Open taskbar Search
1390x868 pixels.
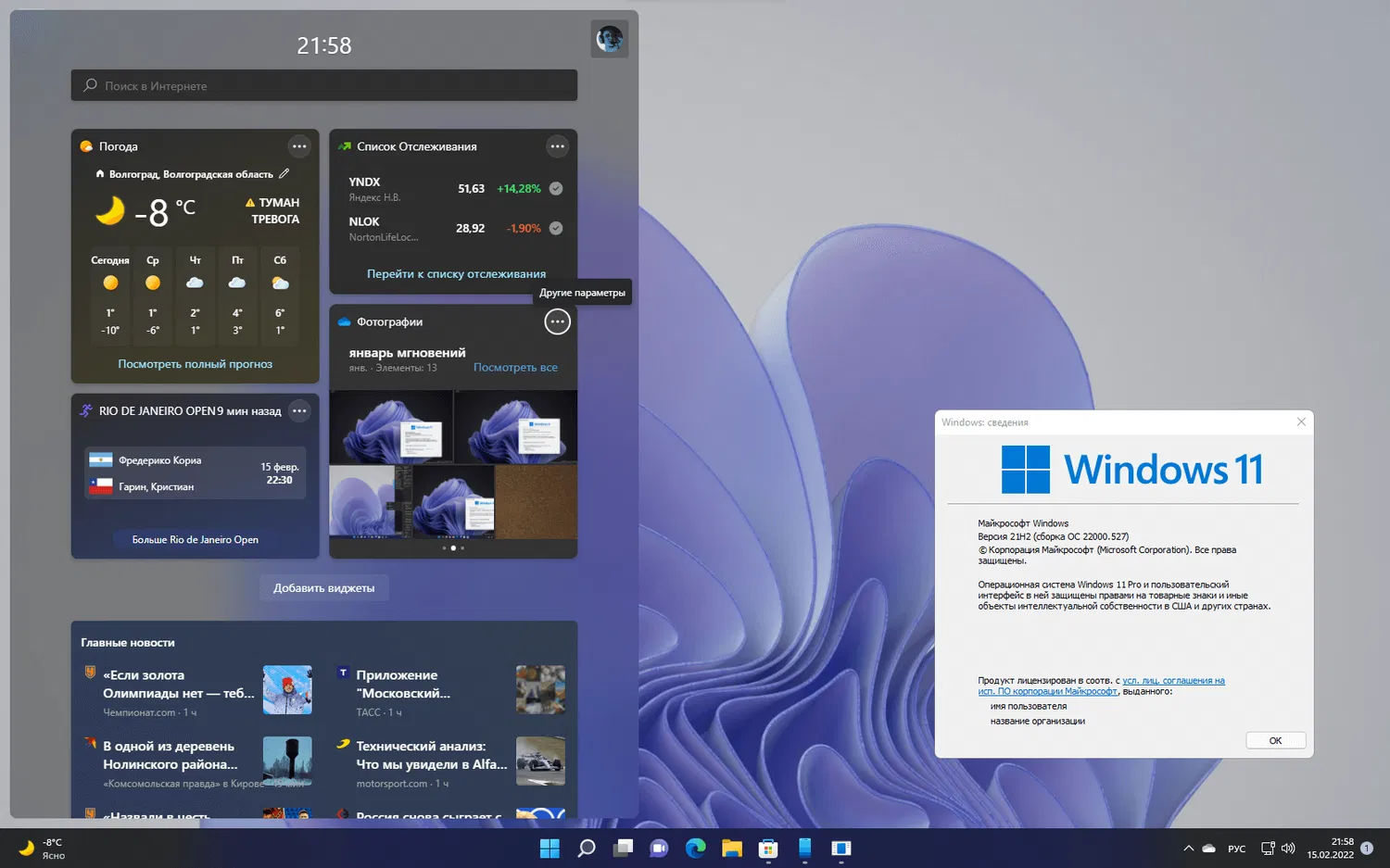tap(586, 849)
